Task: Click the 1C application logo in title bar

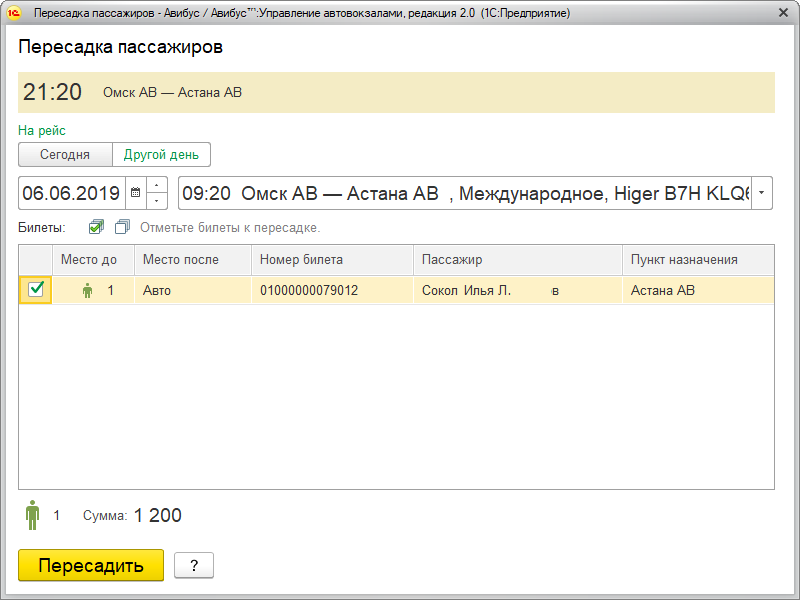Action: pyautogui.click(x=14, y=13)
